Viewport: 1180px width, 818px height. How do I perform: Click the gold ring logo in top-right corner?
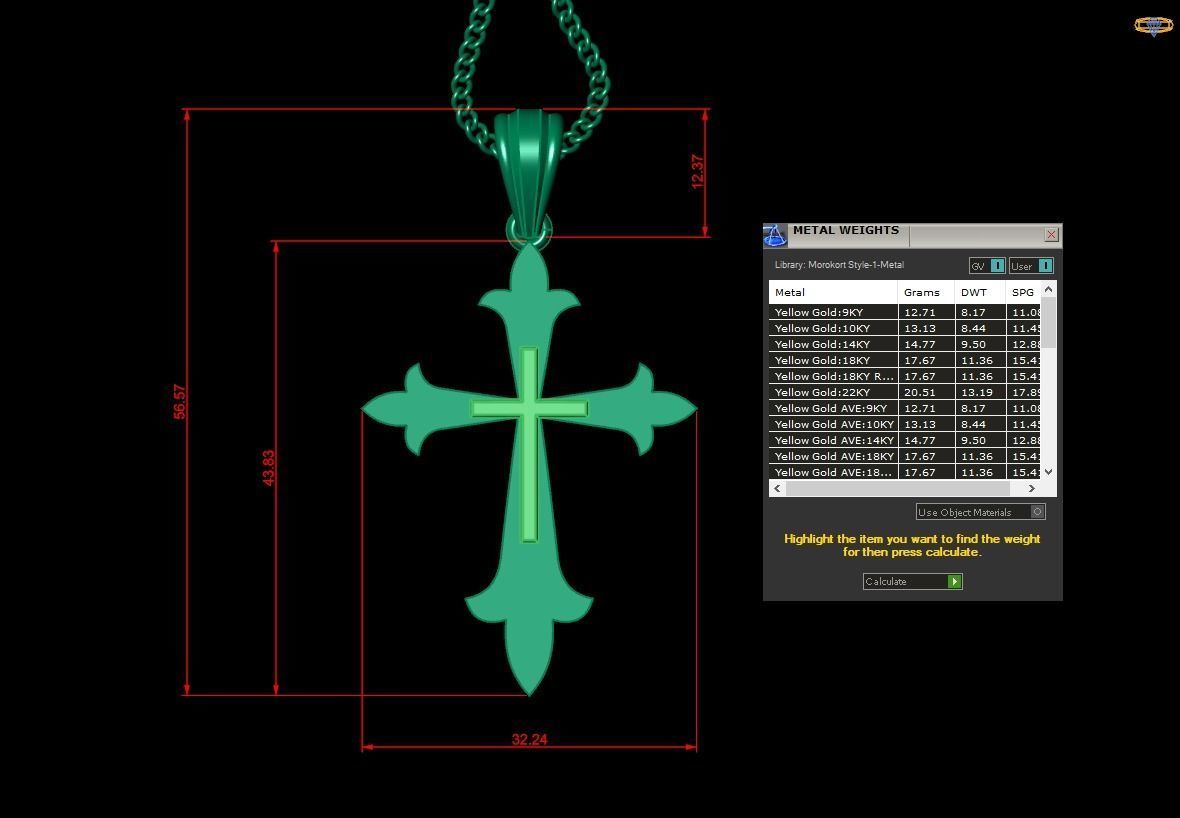[x=1153, y=26]
